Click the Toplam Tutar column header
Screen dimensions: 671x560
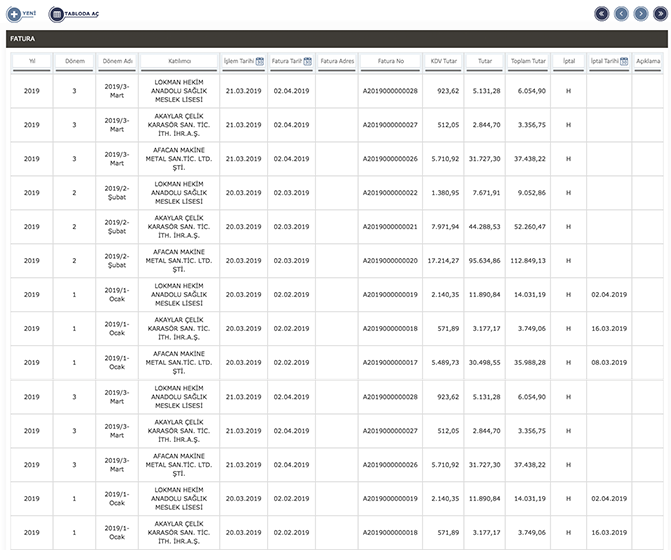click(528, 61)
